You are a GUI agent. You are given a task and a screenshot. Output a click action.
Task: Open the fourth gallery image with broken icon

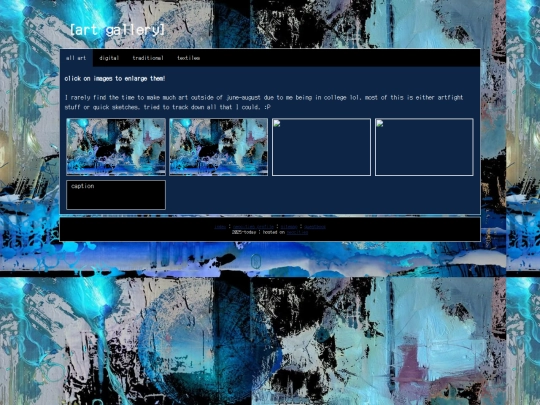click(424, 147)
